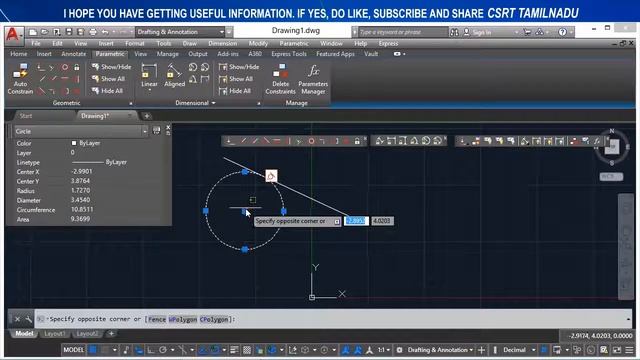
Task: Click the Open file icon in quick access toolbar
Action: coord(44,32)
